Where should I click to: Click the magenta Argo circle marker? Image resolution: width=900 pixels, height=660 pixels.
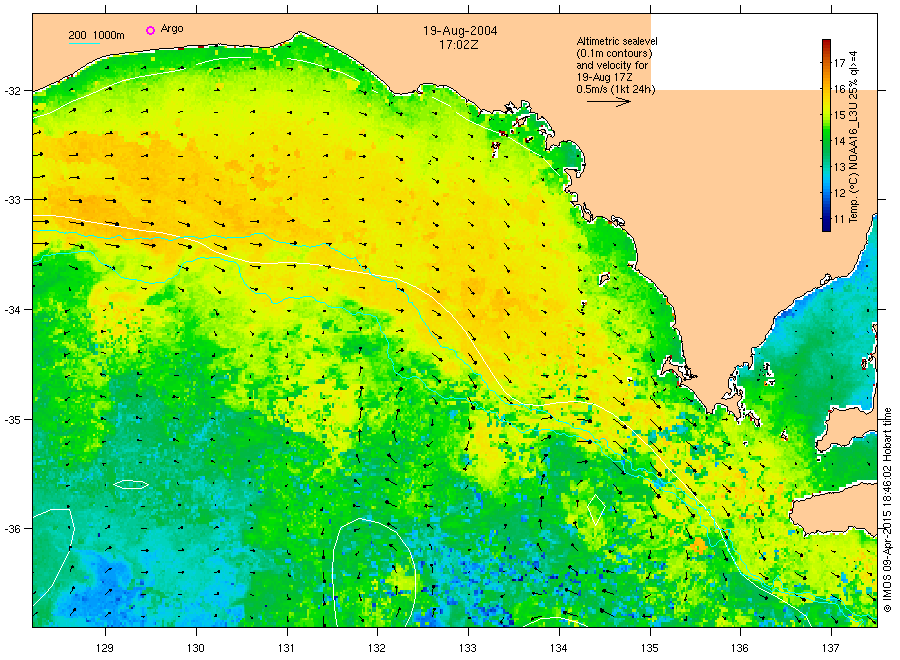(150, 30)
